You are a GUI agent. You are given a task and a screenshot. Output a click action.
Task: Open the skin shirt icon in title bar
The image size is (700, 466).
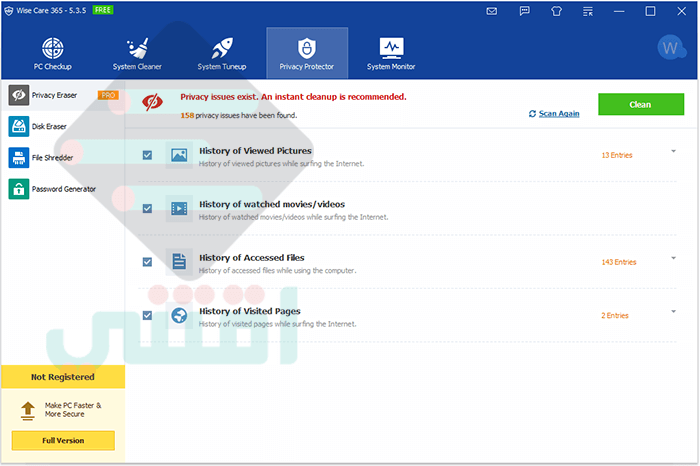(x=556, y=11)
